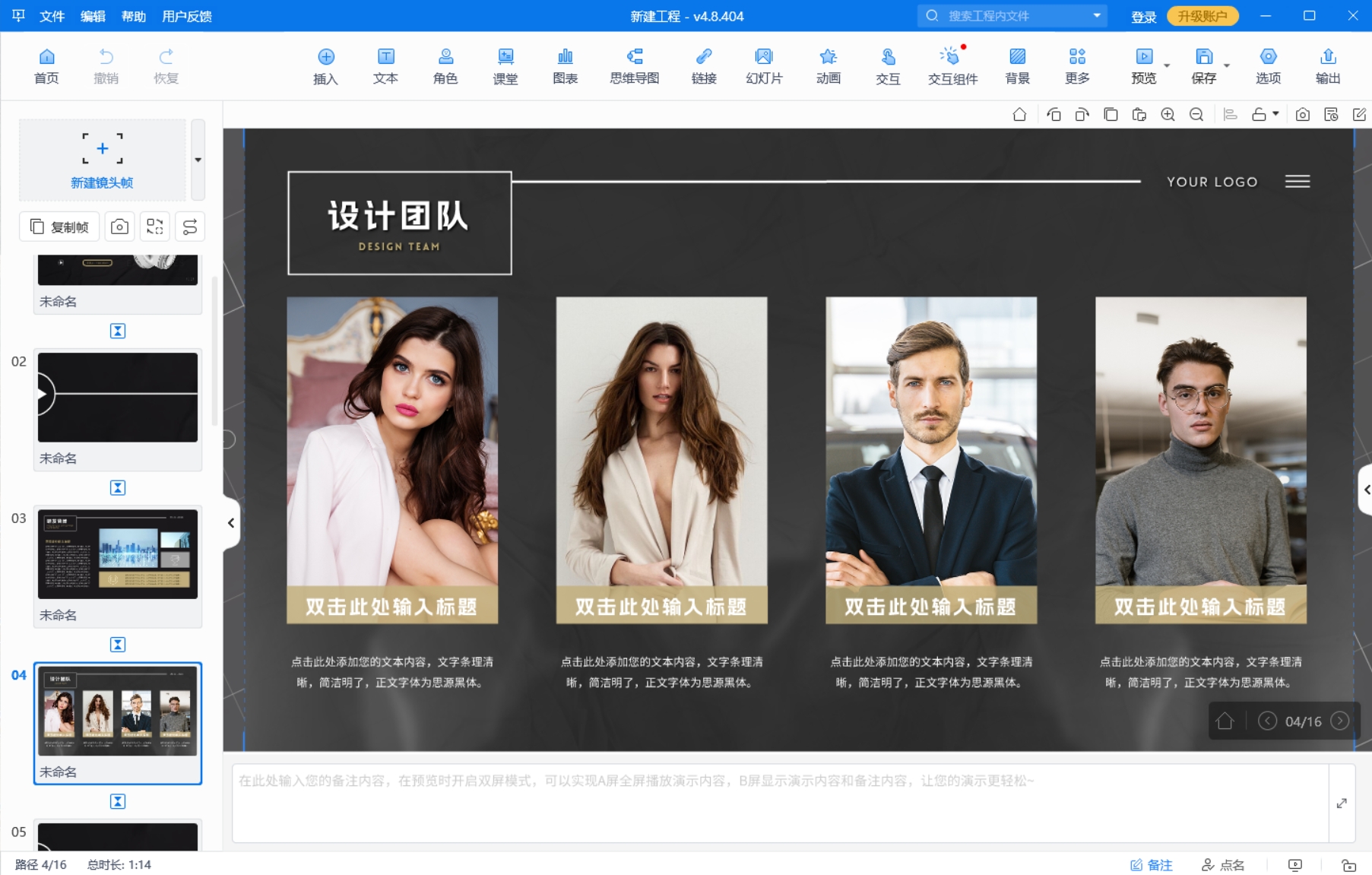This screenshot has width=1372, height=875.
Task: Redo action with 恢复
Action: point(166,66)
